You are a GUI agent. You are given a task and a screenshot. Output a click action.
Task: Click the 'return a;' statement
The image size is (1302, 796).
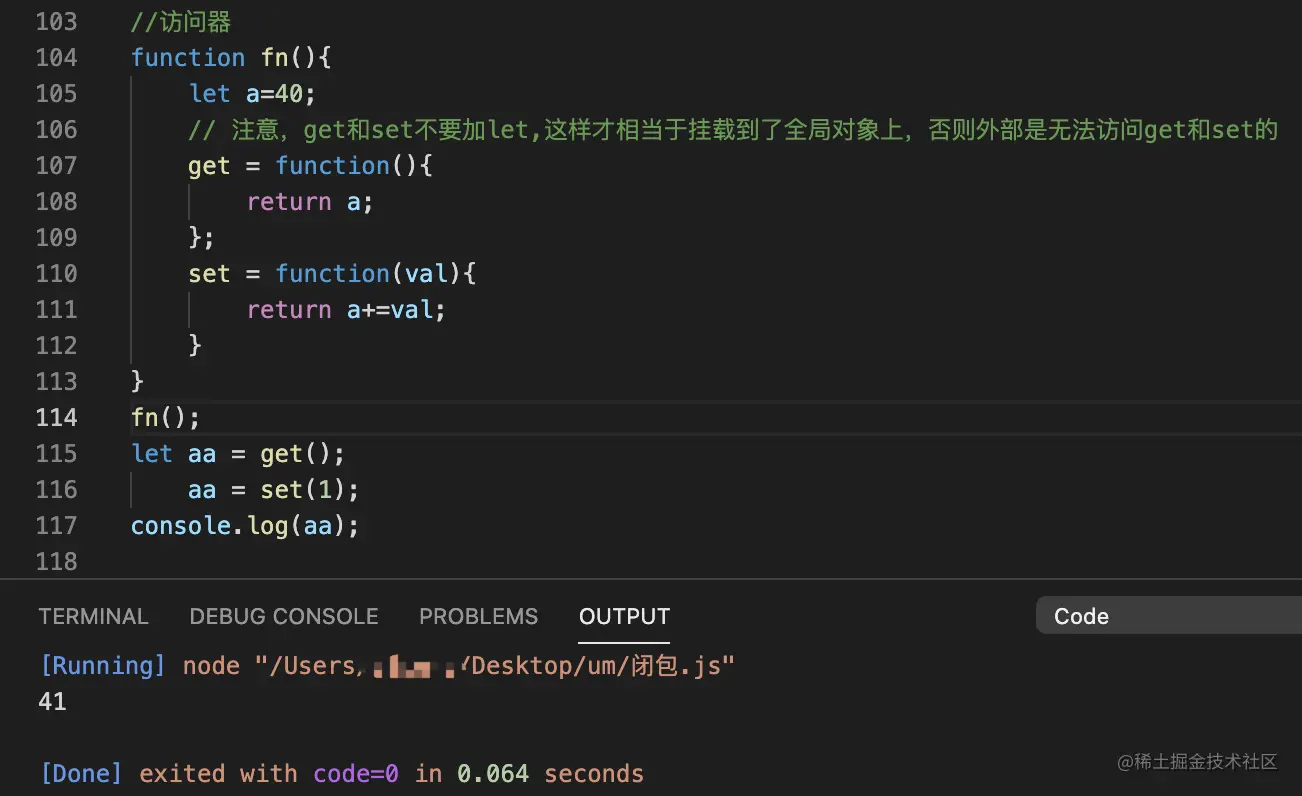coord(310,201)
